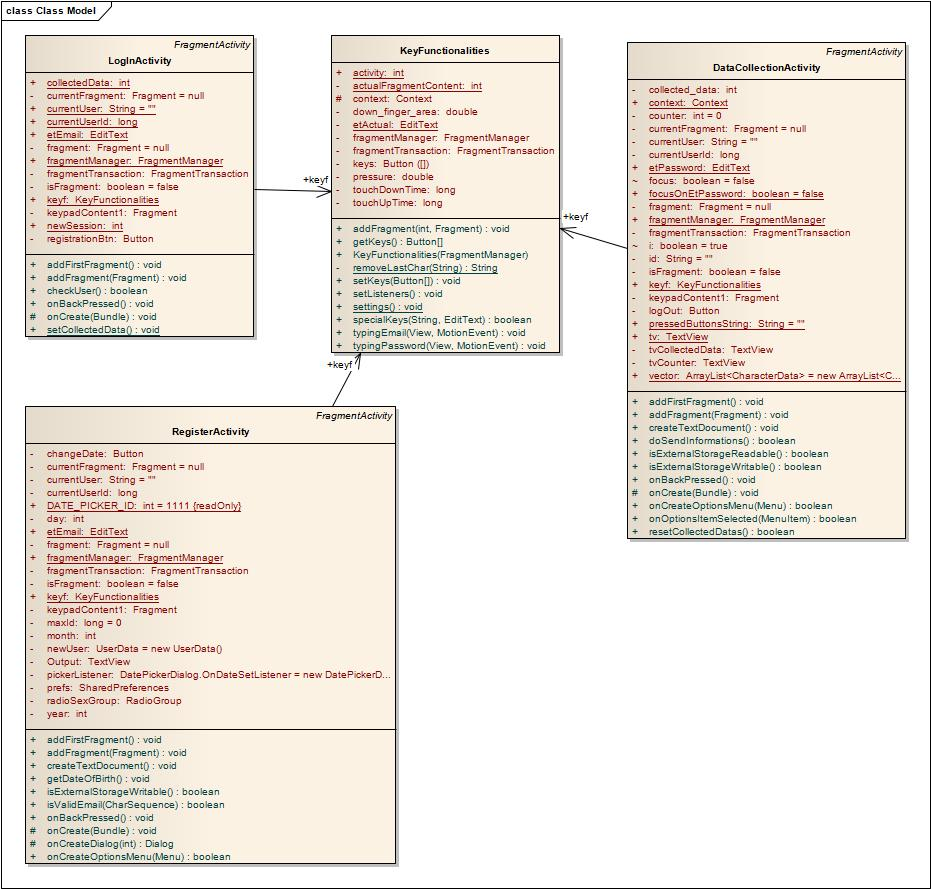Select 'Output: TextView' attribute
This screenshot has width=931, height=889.
pos(88,663)
